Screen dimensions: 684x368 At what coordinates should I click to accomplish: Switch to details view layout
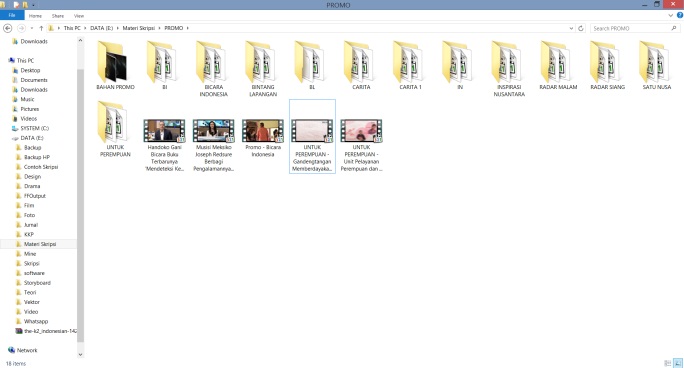click(667, 363)
